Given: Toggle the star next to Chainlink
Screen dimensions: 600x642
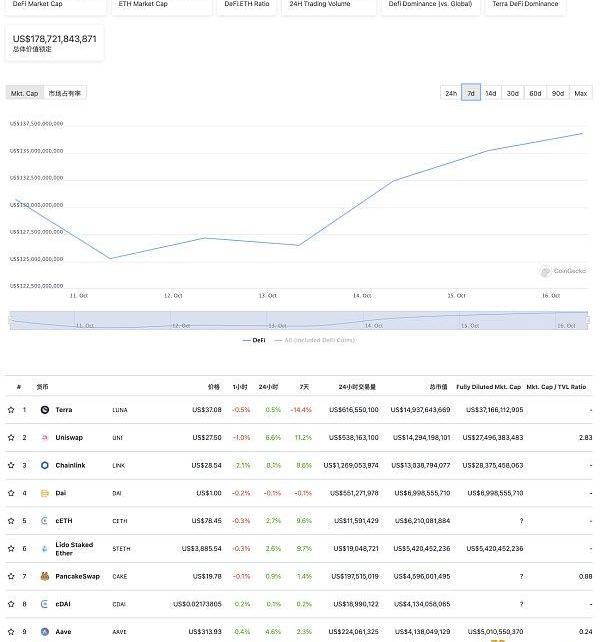Looking at the screenshot, I should [11, 465].
